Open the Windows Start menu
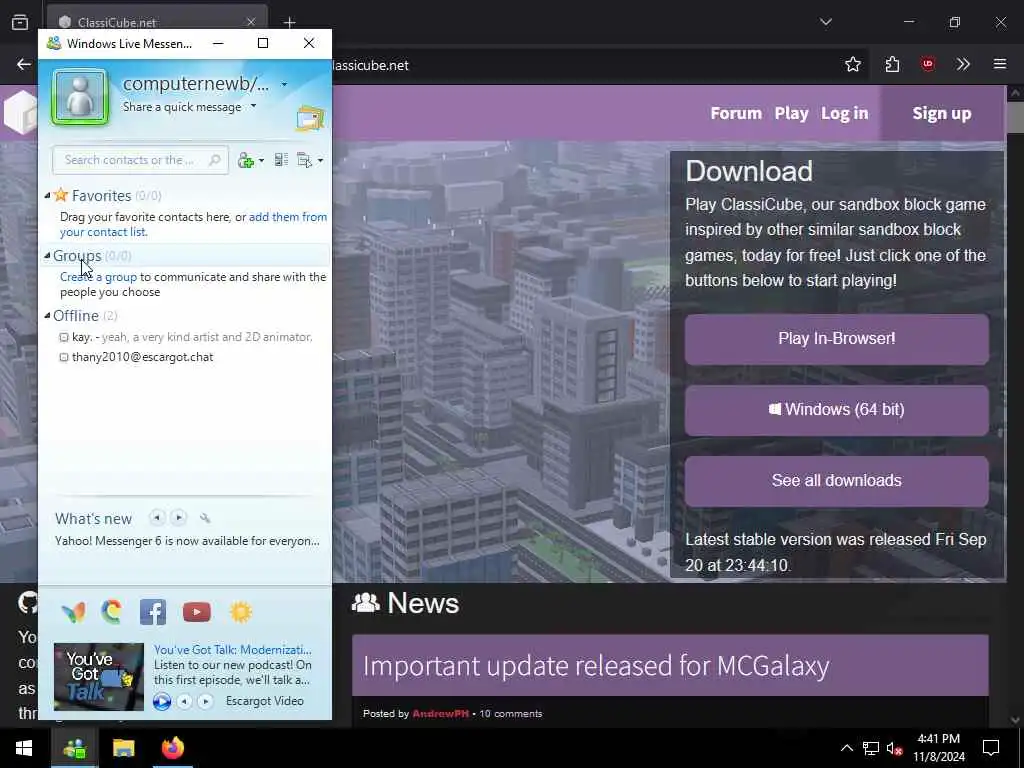Screen dimensions: 1024x768 pos(24,748)
